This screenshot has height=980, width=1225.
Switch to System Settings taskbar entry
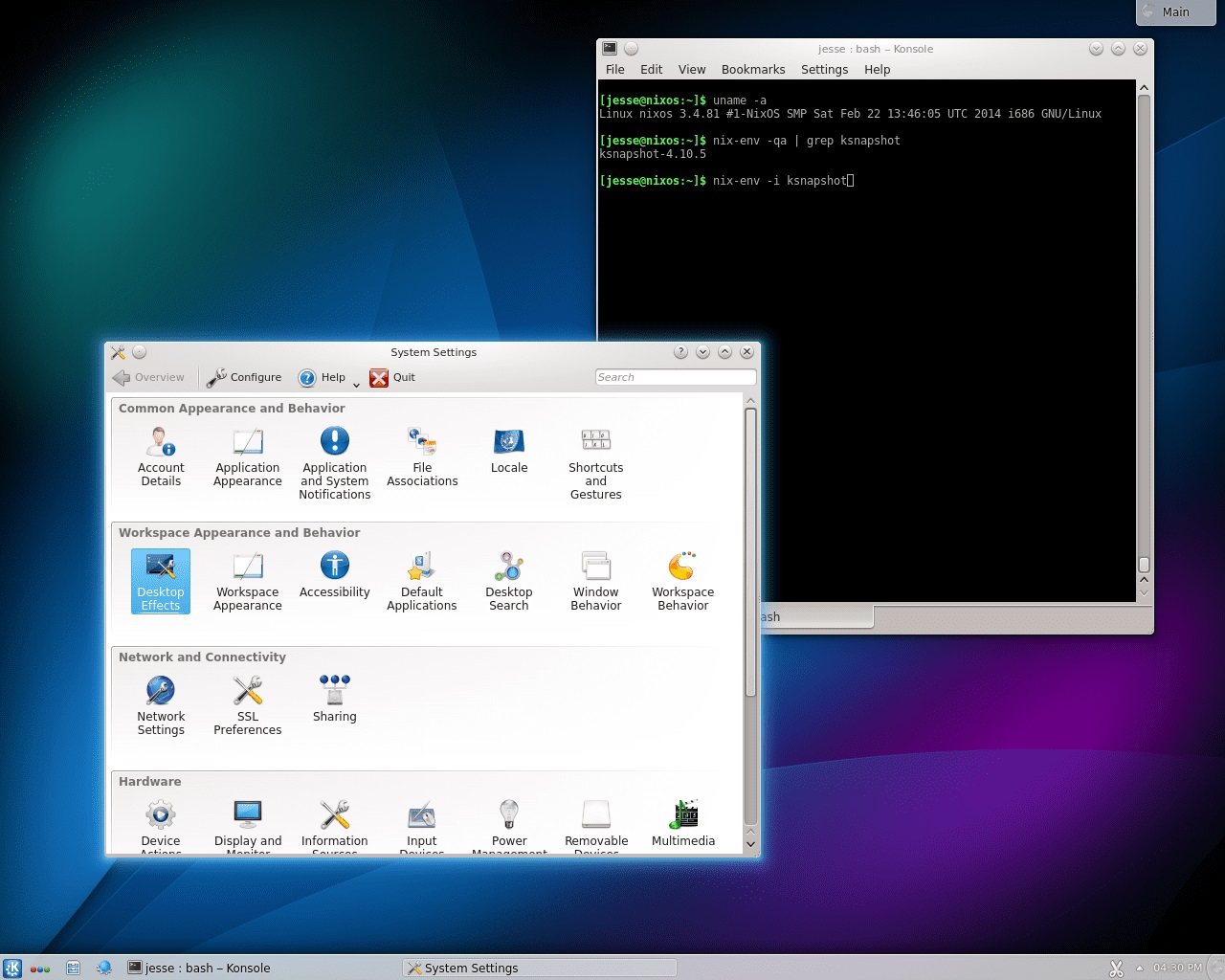tap(540, 968)
